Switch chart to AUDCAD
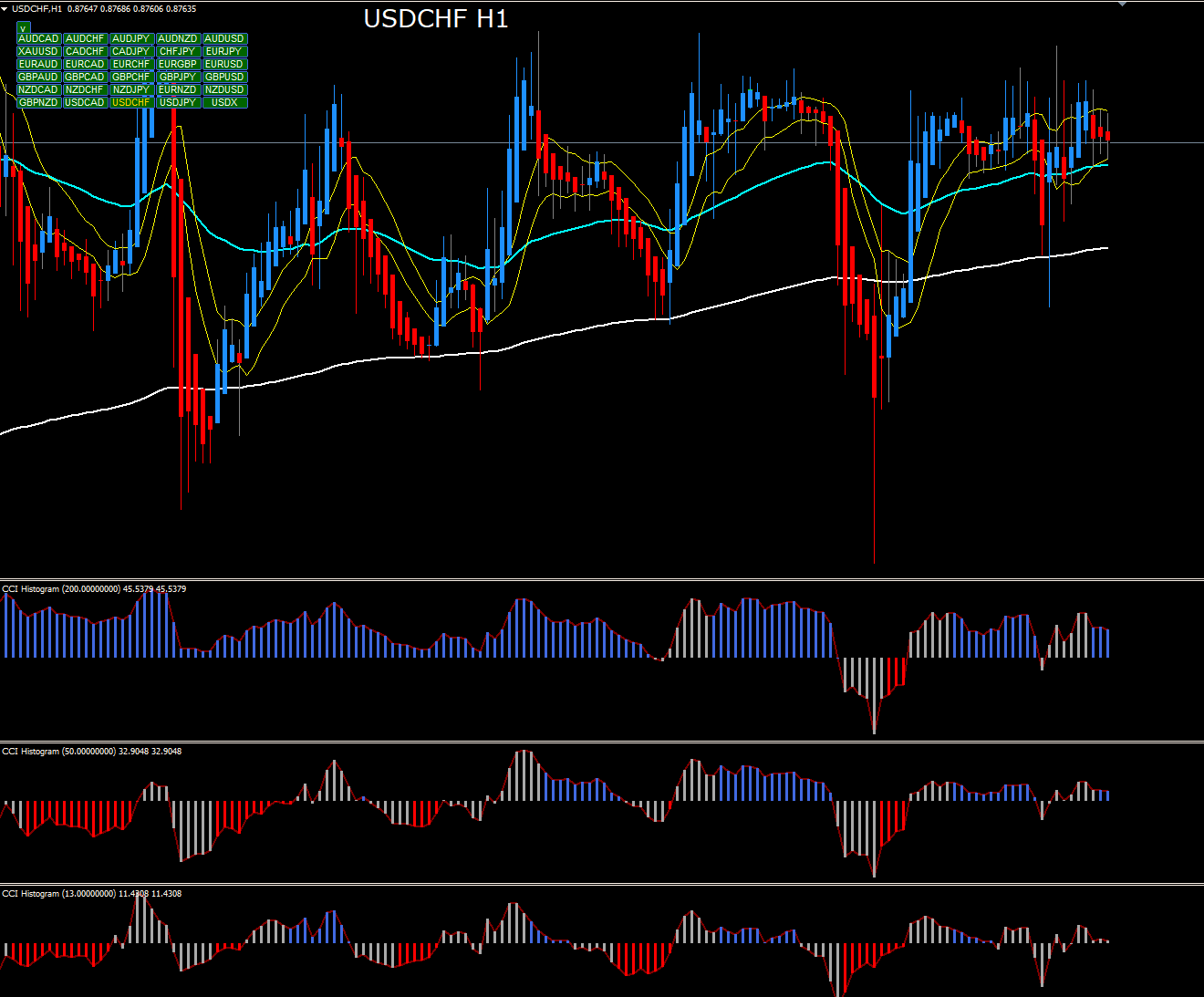Screen dimensions: 1204x997 38,39
